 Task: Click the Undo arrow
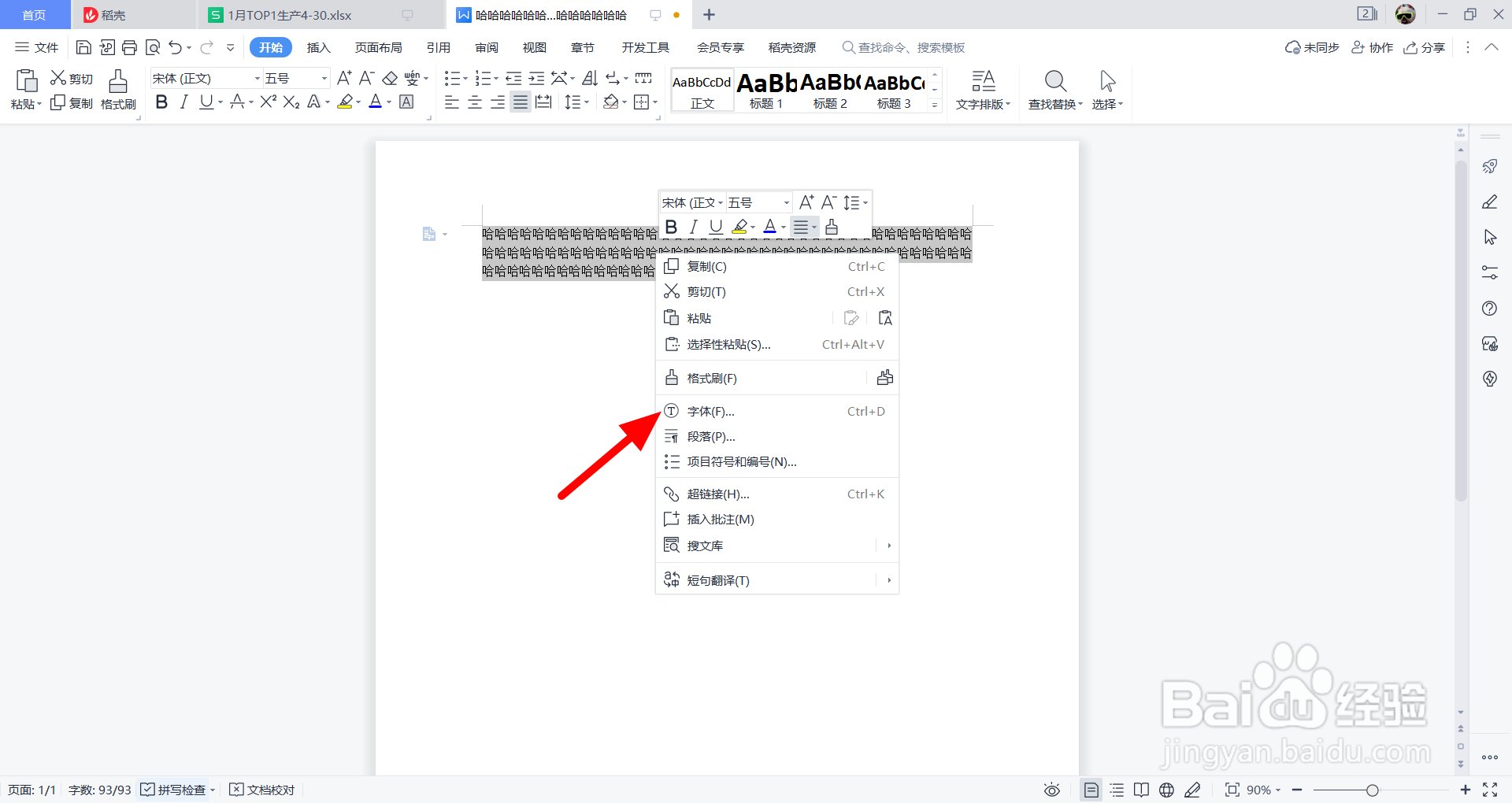[176, 48]
